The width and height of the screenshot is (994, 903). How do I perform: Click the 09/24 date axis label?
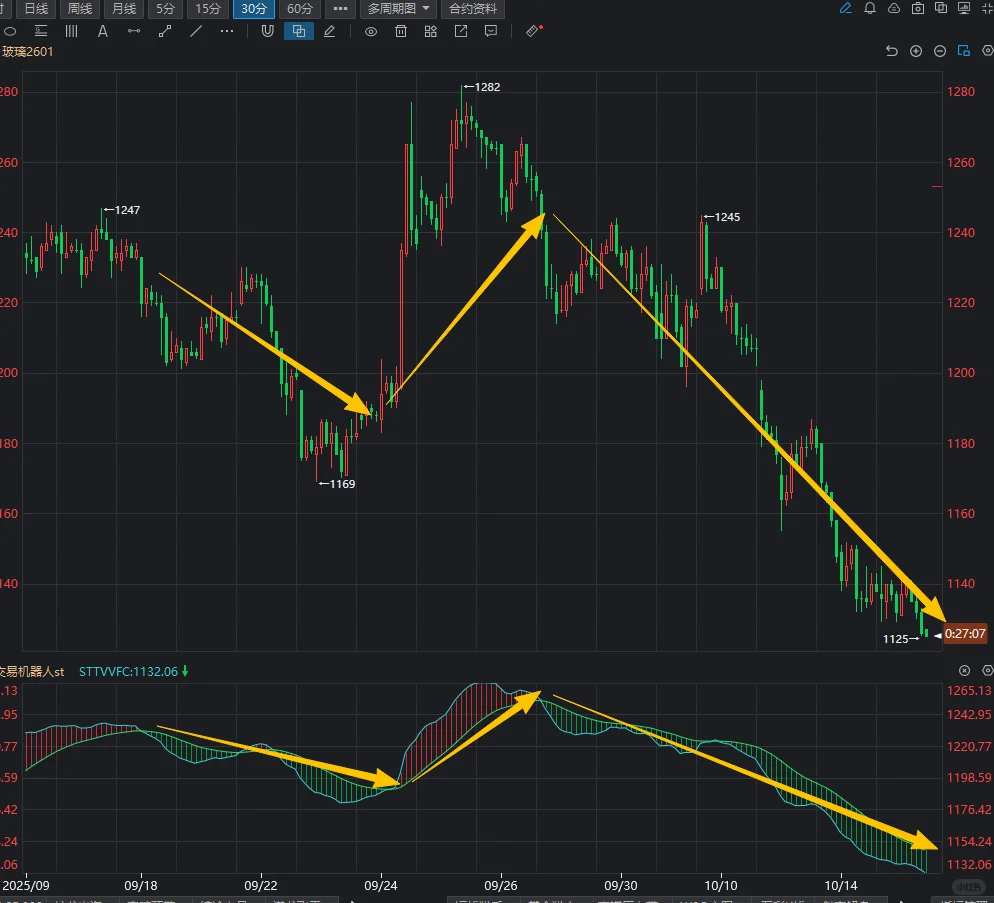click(380, 885)
